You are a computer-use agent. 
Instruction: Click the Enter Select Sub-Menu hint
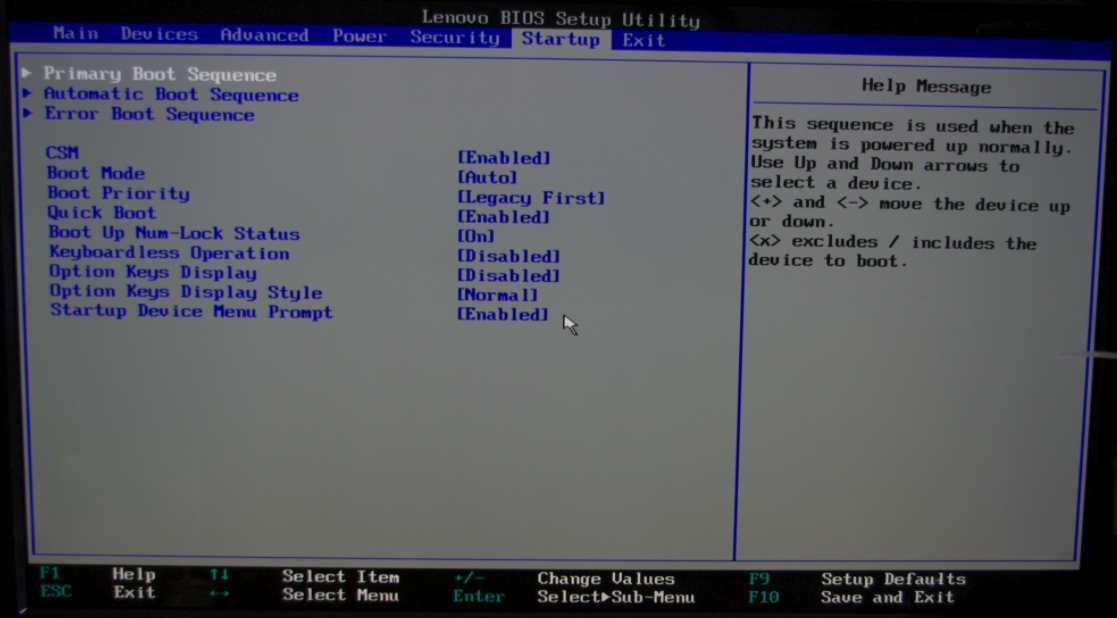click(573, 596)
